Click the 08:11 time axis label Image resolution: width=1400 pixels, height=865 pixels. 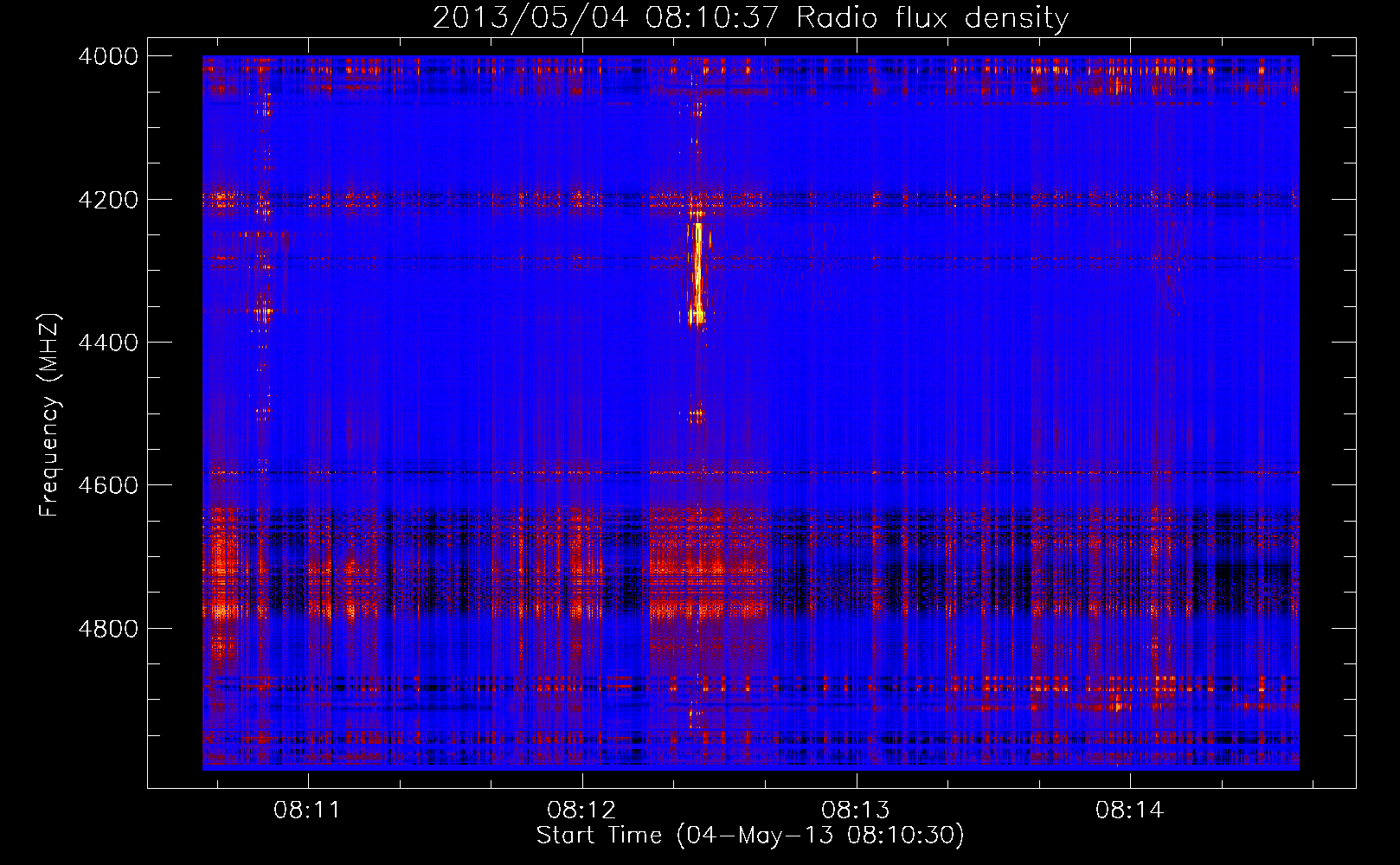307,811
